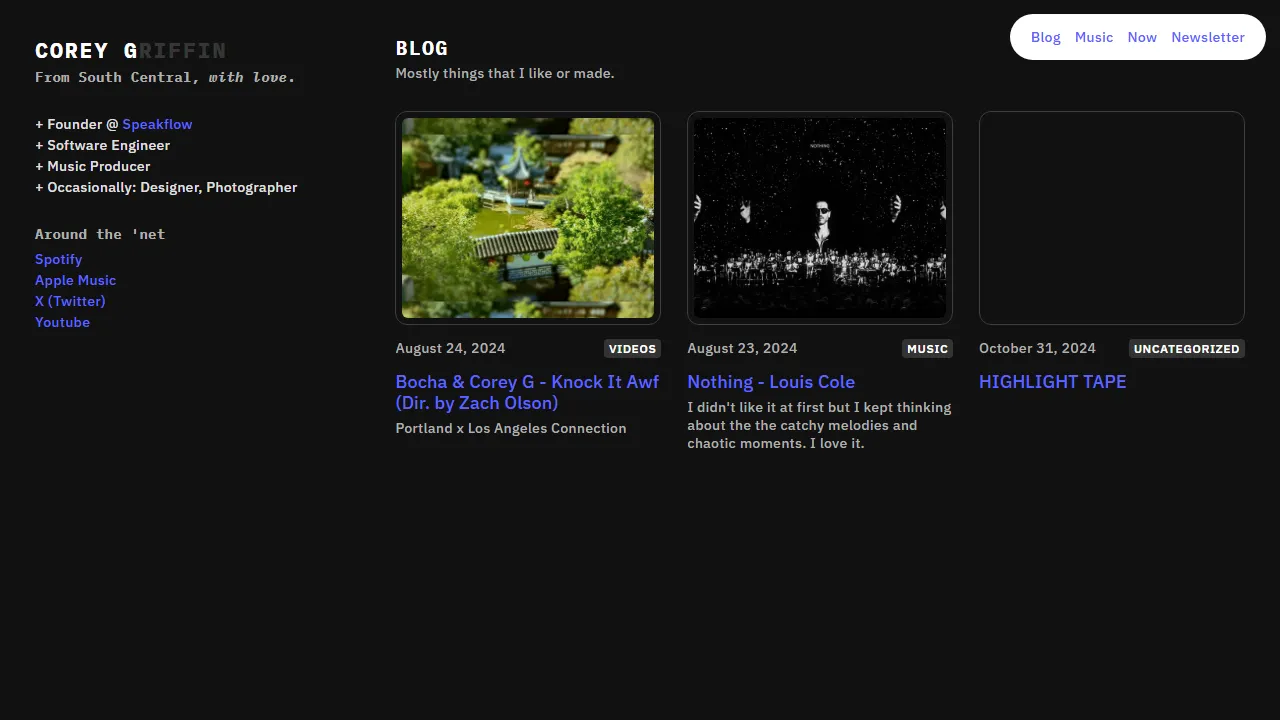Open the HIGHLIGHT TAPE post title
Screen dimensions: 1280x720
[1052, 382]
